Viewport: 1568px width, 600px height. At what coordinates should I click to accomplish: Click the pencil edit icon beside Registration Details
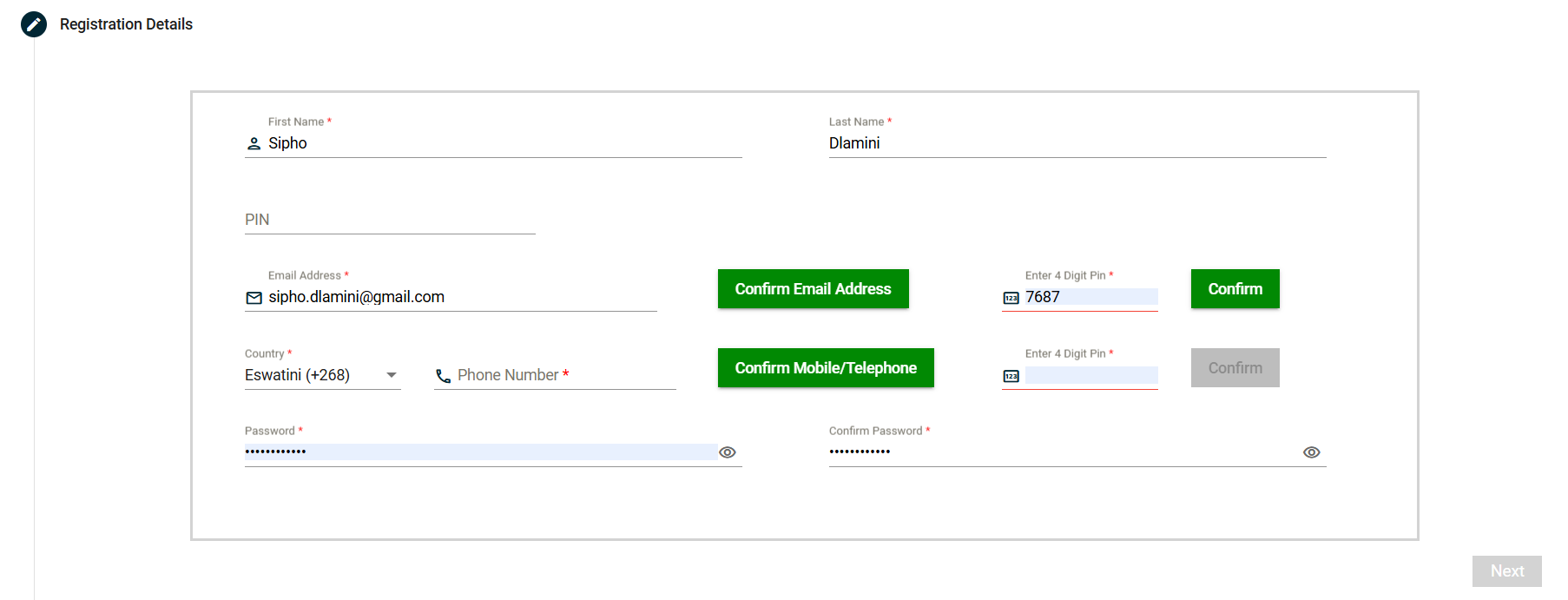(34, 24)
